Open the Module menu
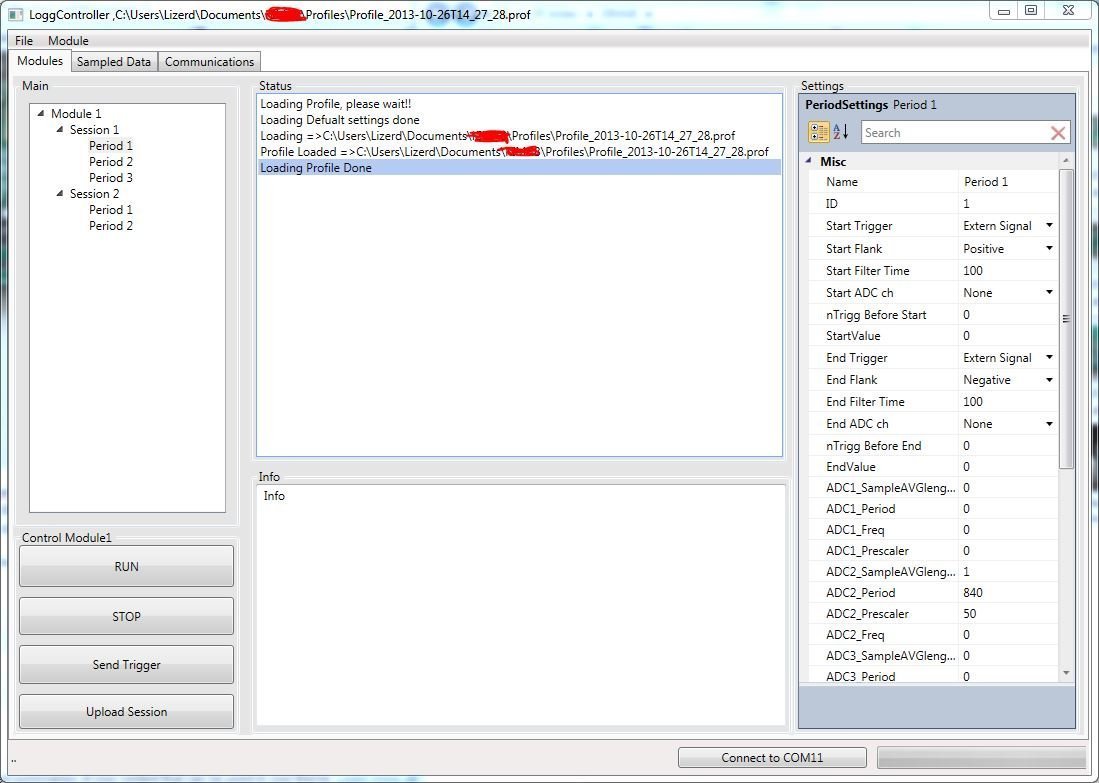This screenshot has height=783, width=1099. point(68,41)
